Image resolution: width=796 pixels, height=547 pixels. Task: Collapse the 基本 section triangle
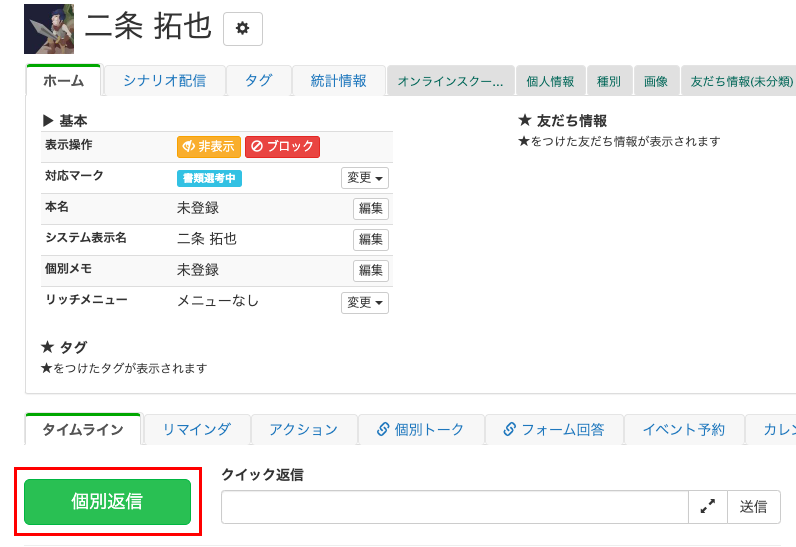[47, 121]
